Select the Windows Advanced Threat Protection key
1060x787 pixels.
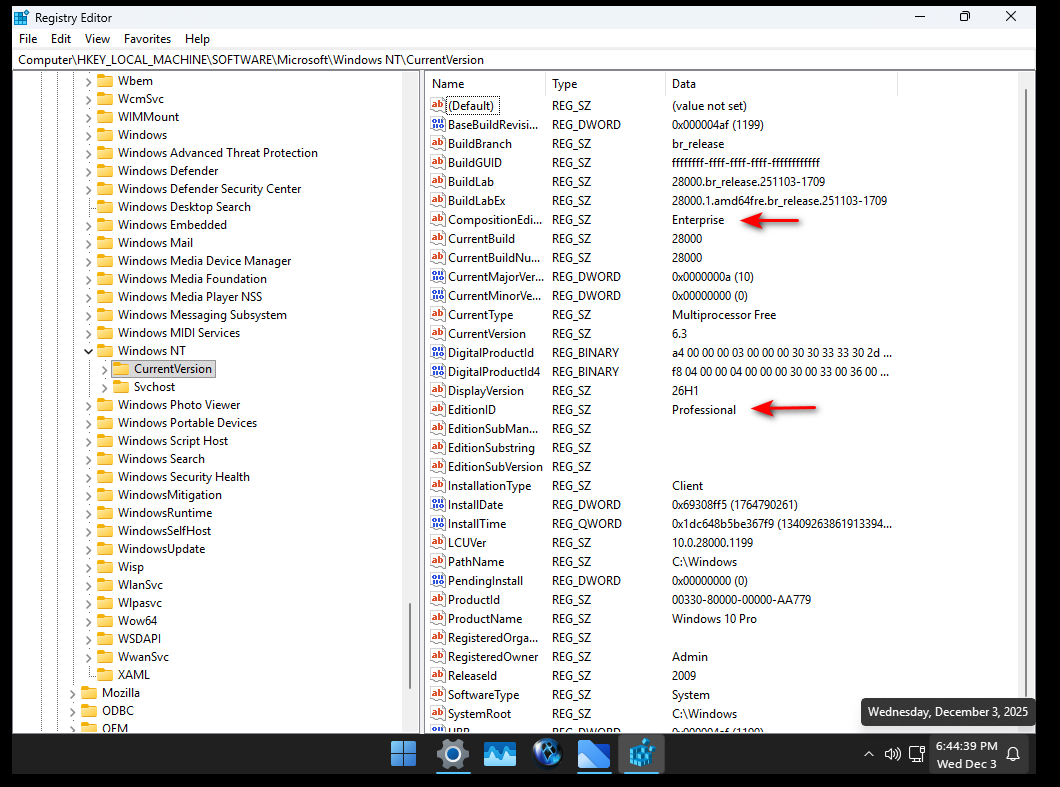point(218,153)
